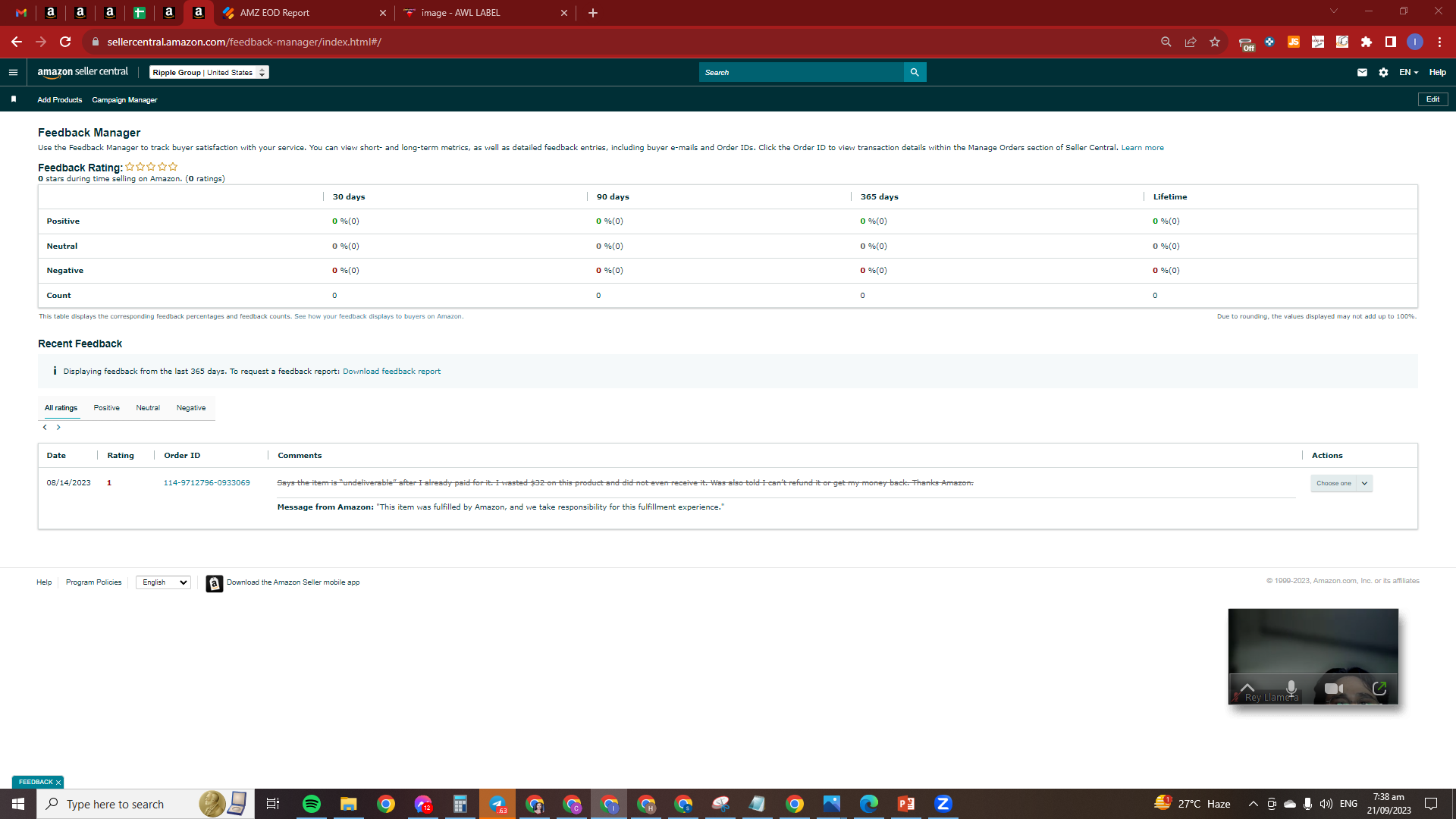Image resolution: width=1456 pixels, height=819 pixels.
Task: Open the Ripple Group United States account switcher
Action: coord(209,73)
